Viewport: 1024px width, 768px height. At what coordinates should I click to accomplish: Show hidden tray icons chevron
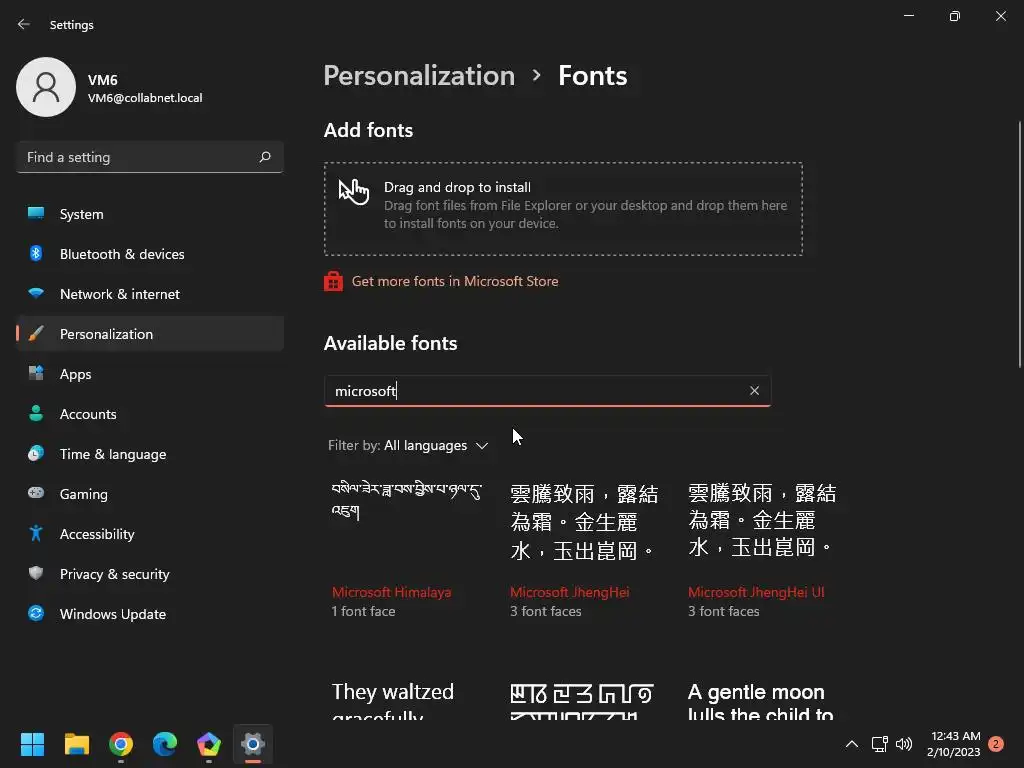[x=852, y=744]
